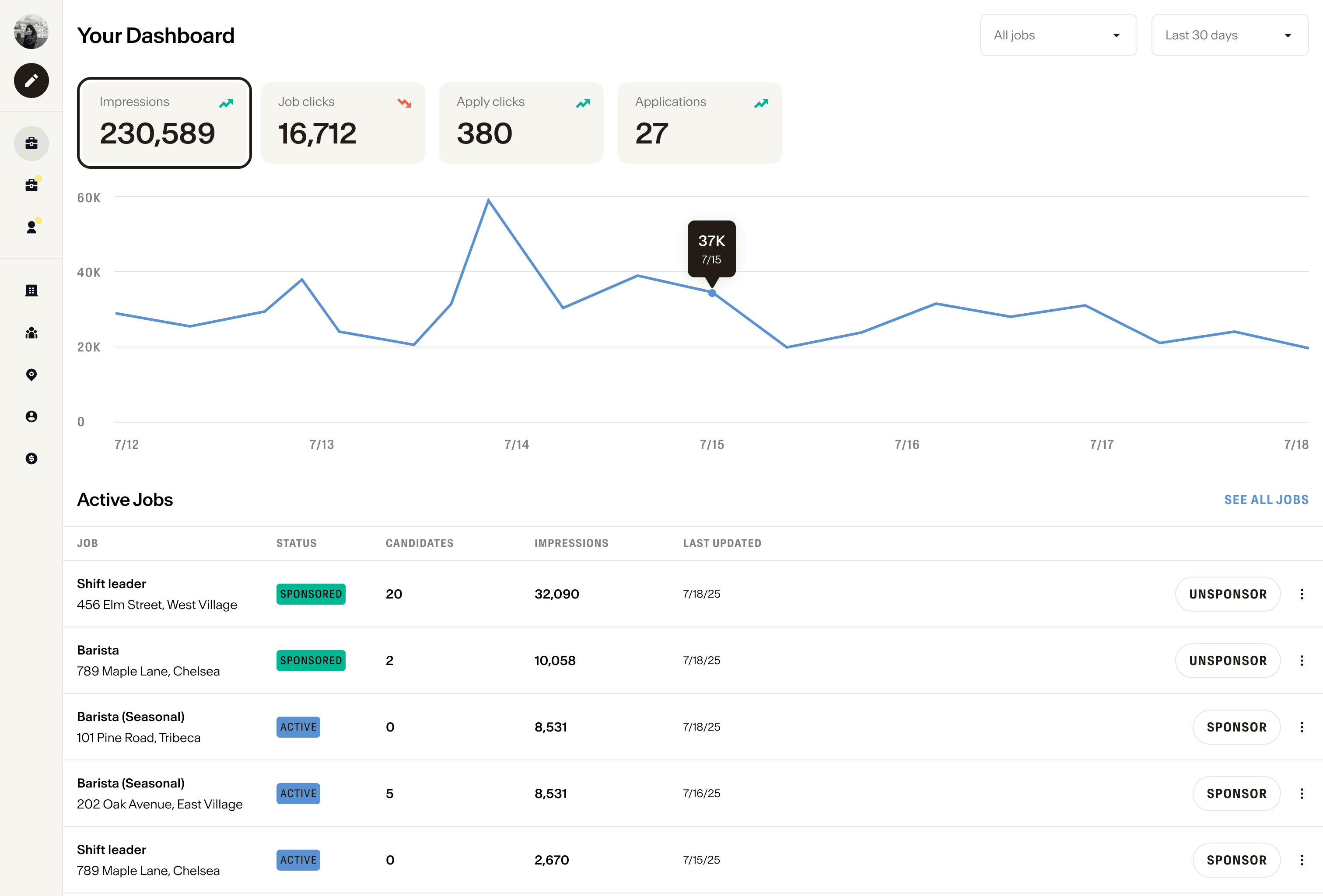
Task: Toggle the Impressions metric card
Action: pos(164,122)
